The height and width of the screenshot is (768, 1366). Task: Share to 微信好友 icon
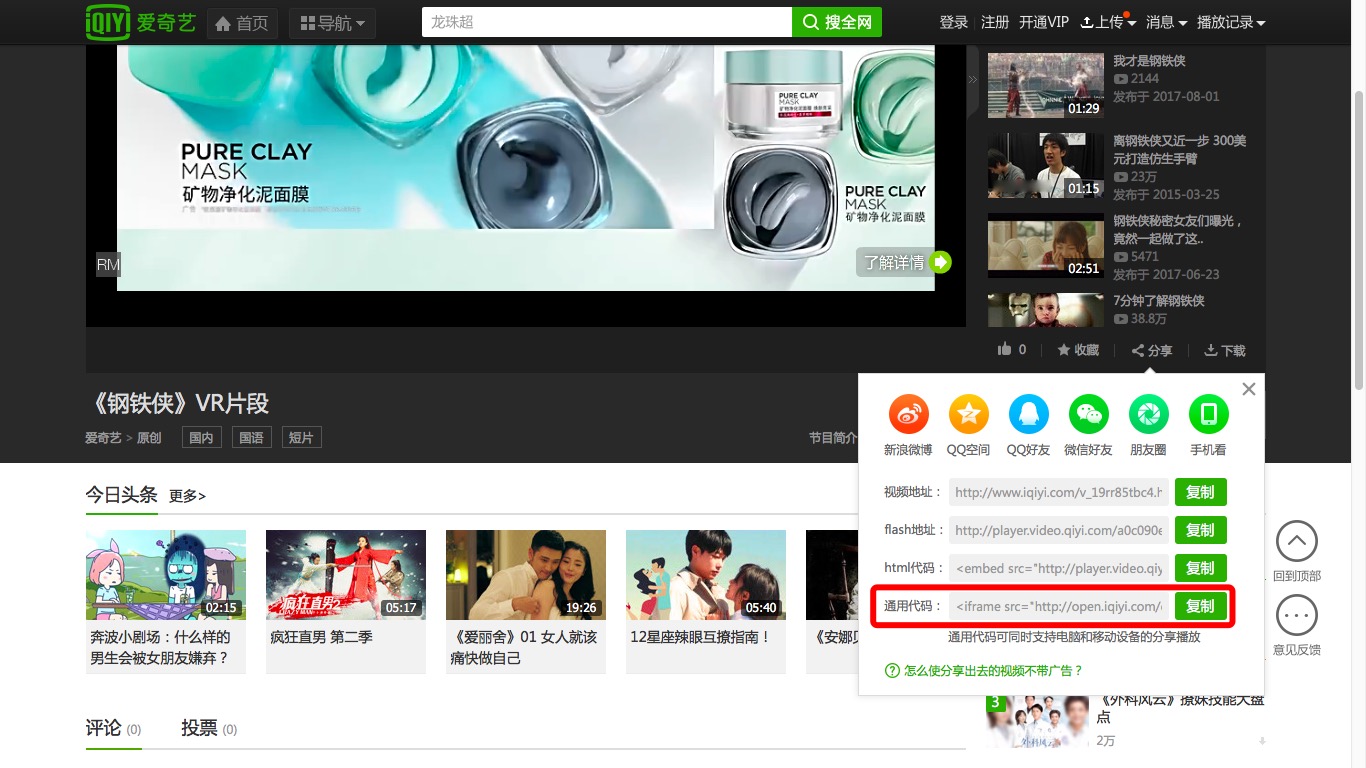[x=1088, y=414]
